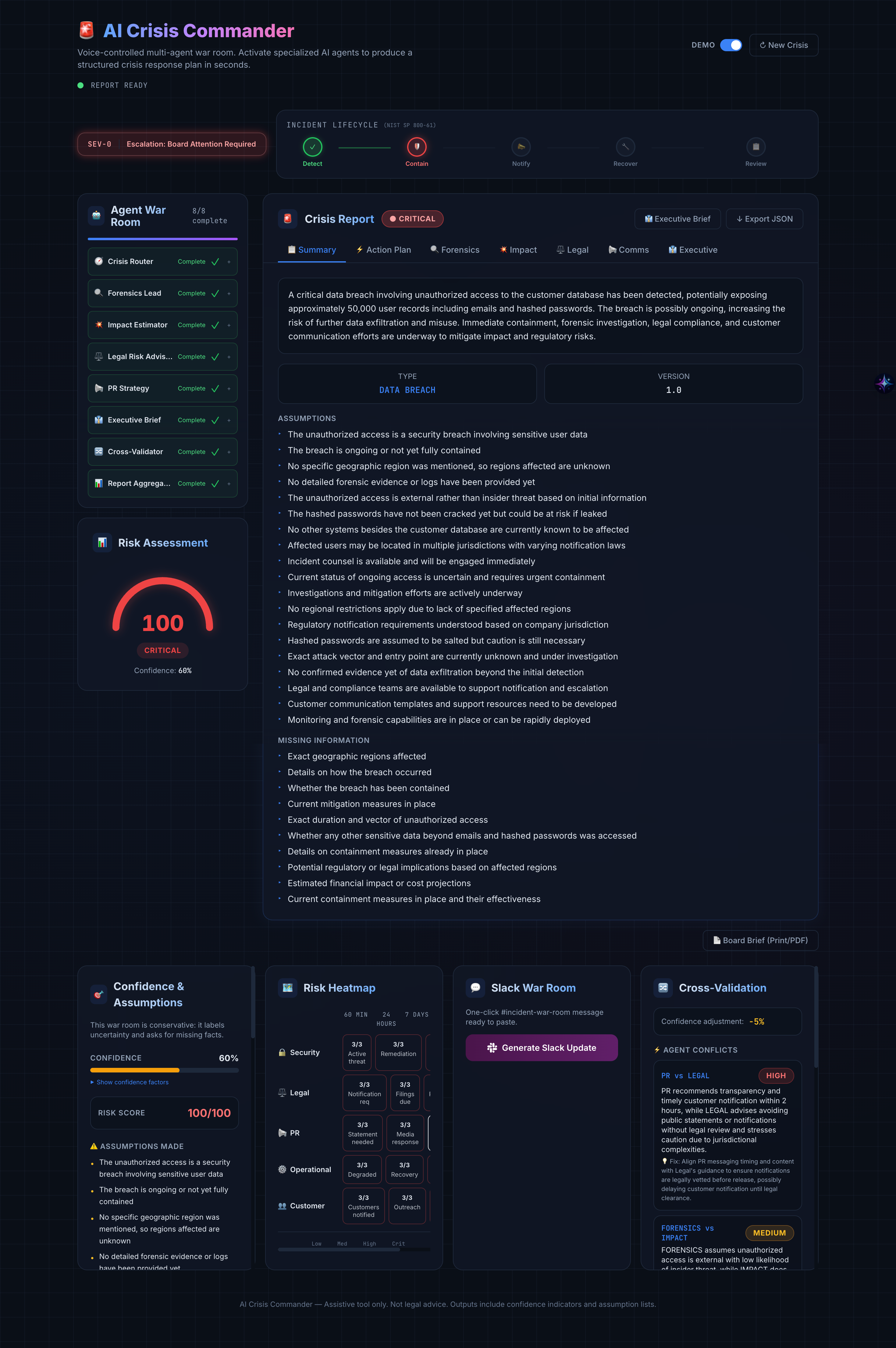This screenshot has height=1348, width=896.
Task: Expand the Crisis Router agent row
Action: click(229, 262)
